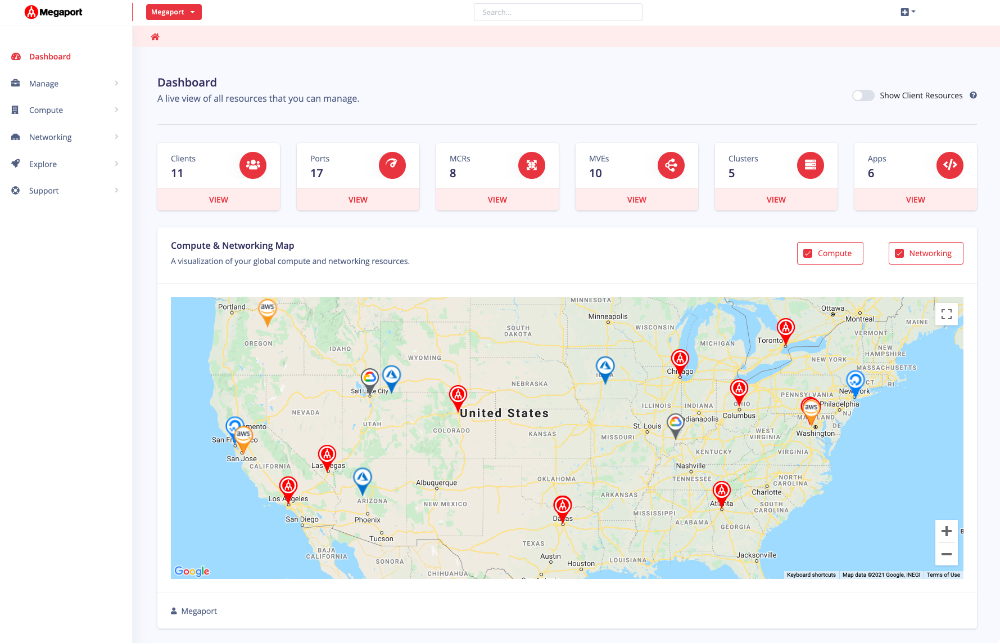Click the MVEs share-nodes icon

(671, 165)
